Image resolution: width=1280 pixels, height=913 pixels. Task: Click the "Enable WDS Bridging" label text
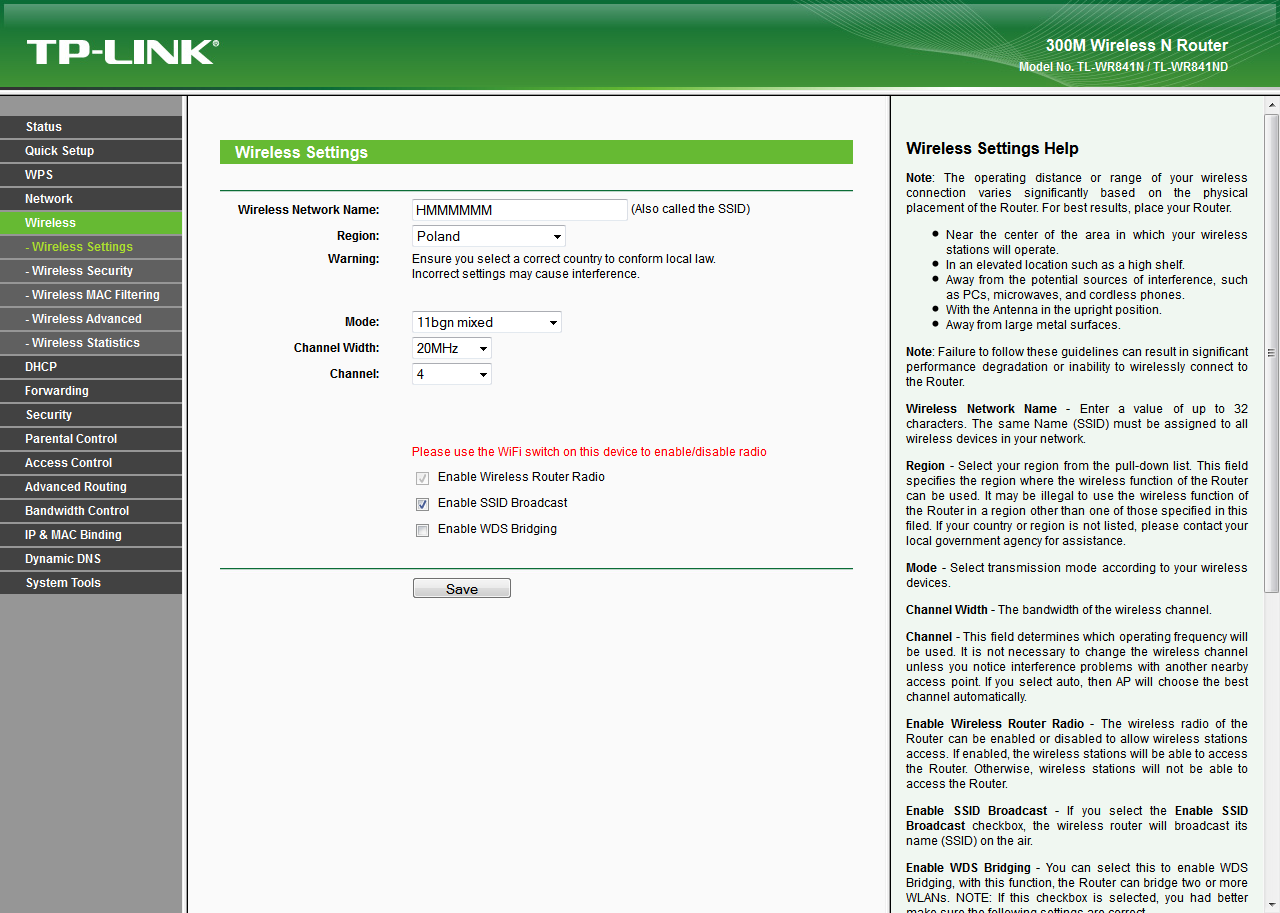(x=497, y=529)
